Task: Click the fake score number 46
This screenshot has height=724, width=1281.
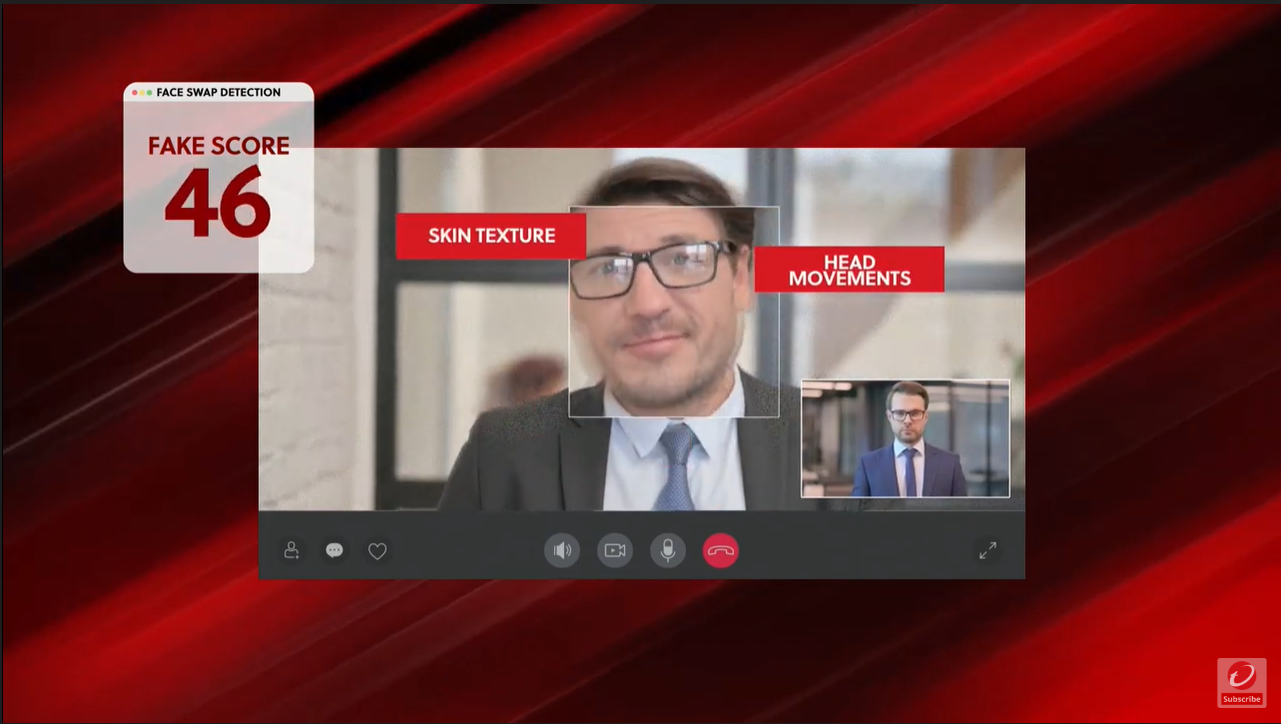Action: pyautogui.click(x=218, y=203)
